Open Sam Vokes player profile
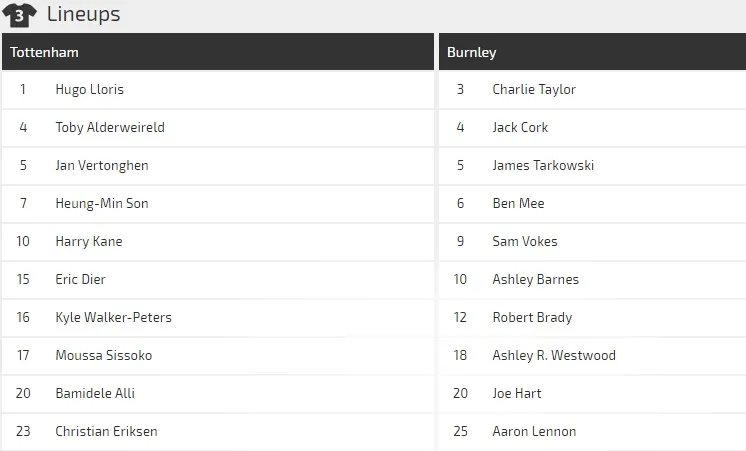The width and height of the screenshot is (746, 451). (525, 242)
